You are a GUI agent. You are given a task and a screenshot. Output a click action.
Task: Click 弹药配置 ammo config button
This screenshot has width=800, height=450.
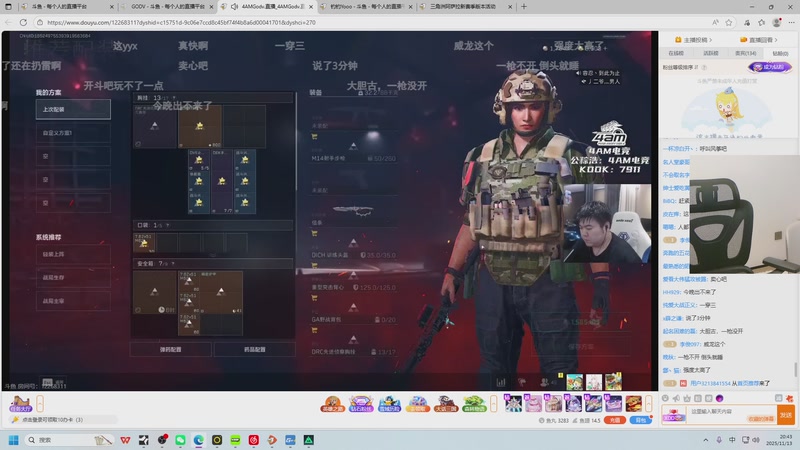pos(170,349)
